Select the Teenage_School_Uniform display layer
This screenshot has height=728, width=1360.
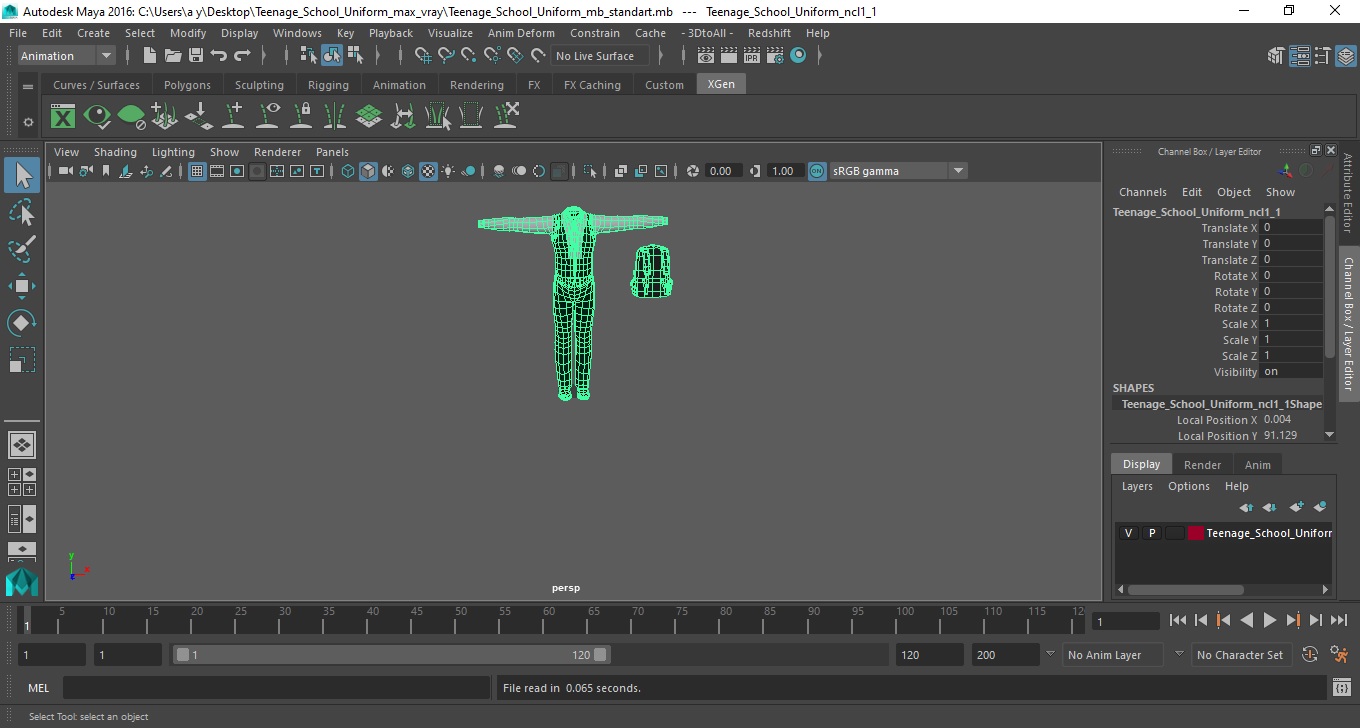[1268, 533]
